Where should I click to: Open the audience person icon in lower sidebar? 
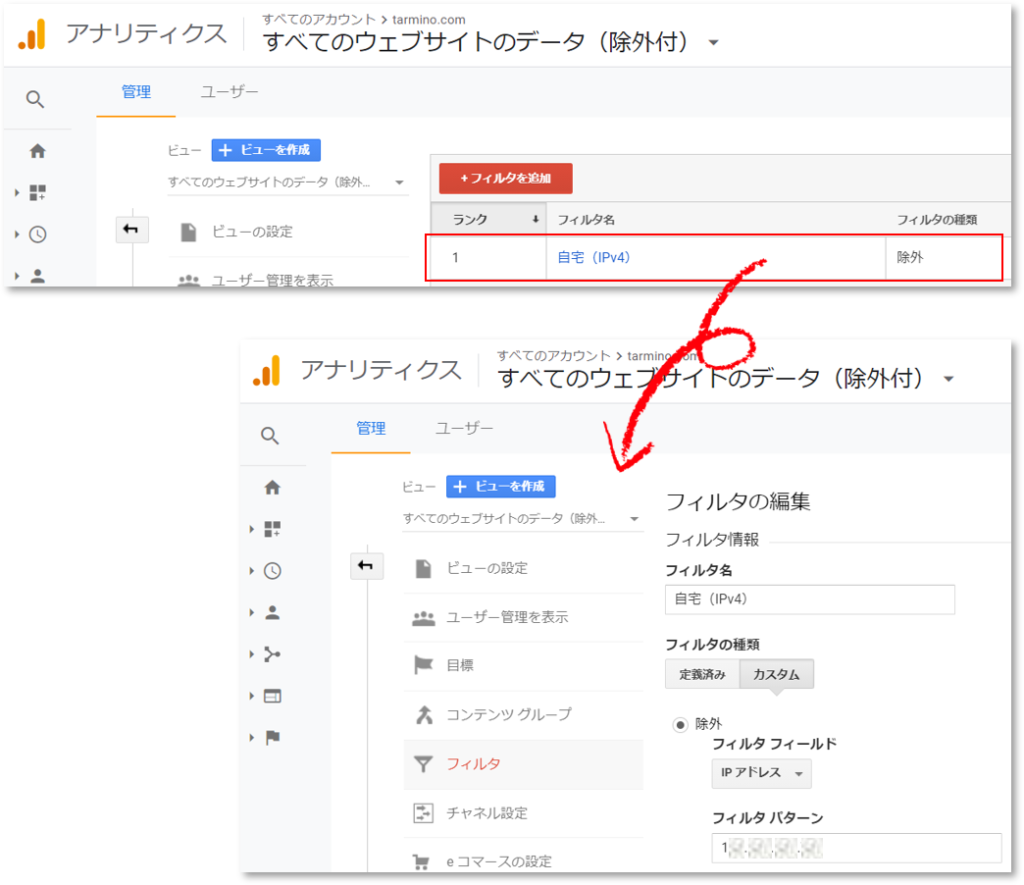[x=272, y=613]
